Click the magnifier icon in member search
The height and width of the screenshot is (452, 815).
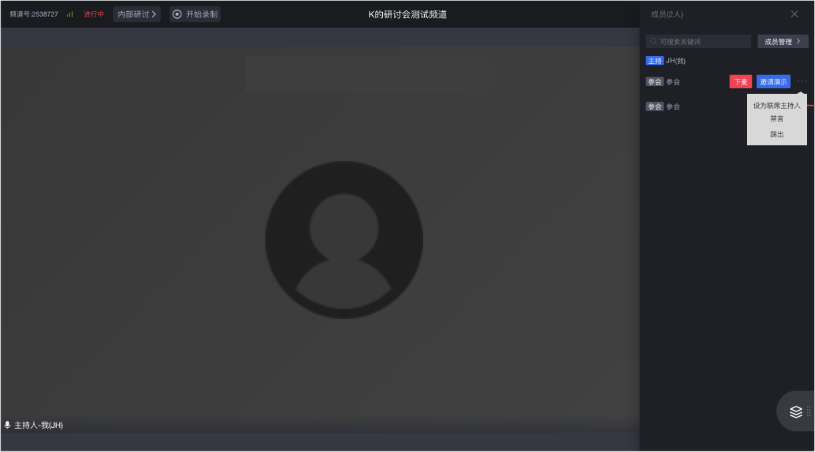[x=654, y=42]
